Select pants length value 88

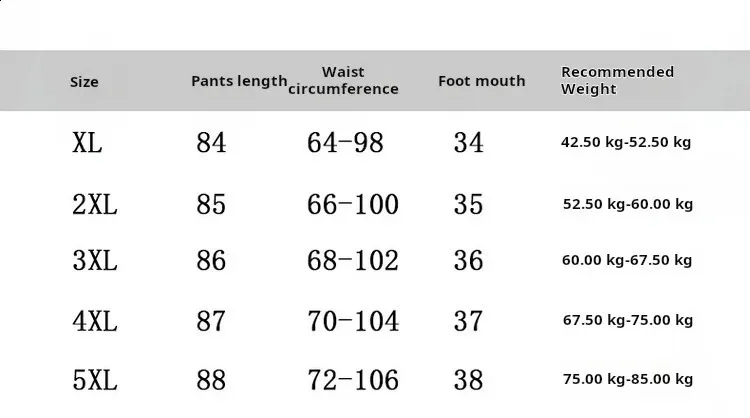pyautogui.click(x=211, y=380)
